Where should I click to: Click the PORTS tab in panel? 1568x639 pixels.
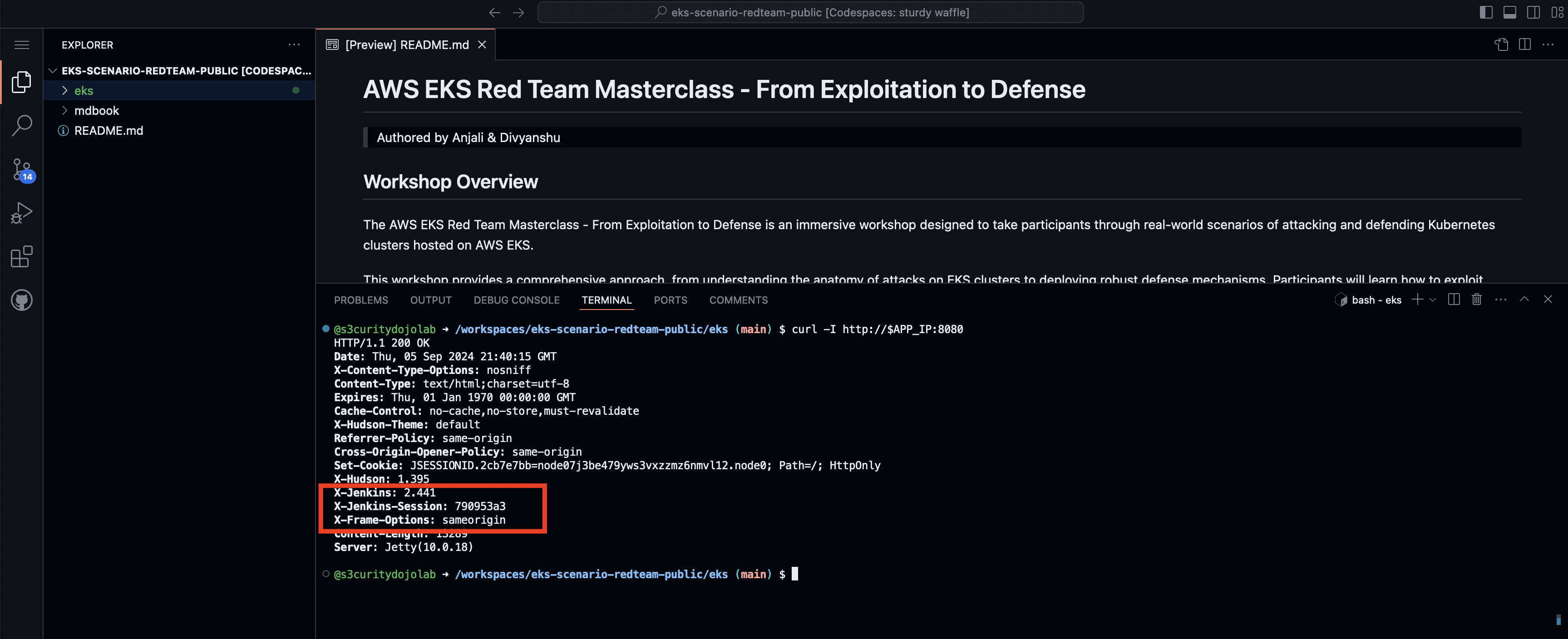[x=669, y=300]
